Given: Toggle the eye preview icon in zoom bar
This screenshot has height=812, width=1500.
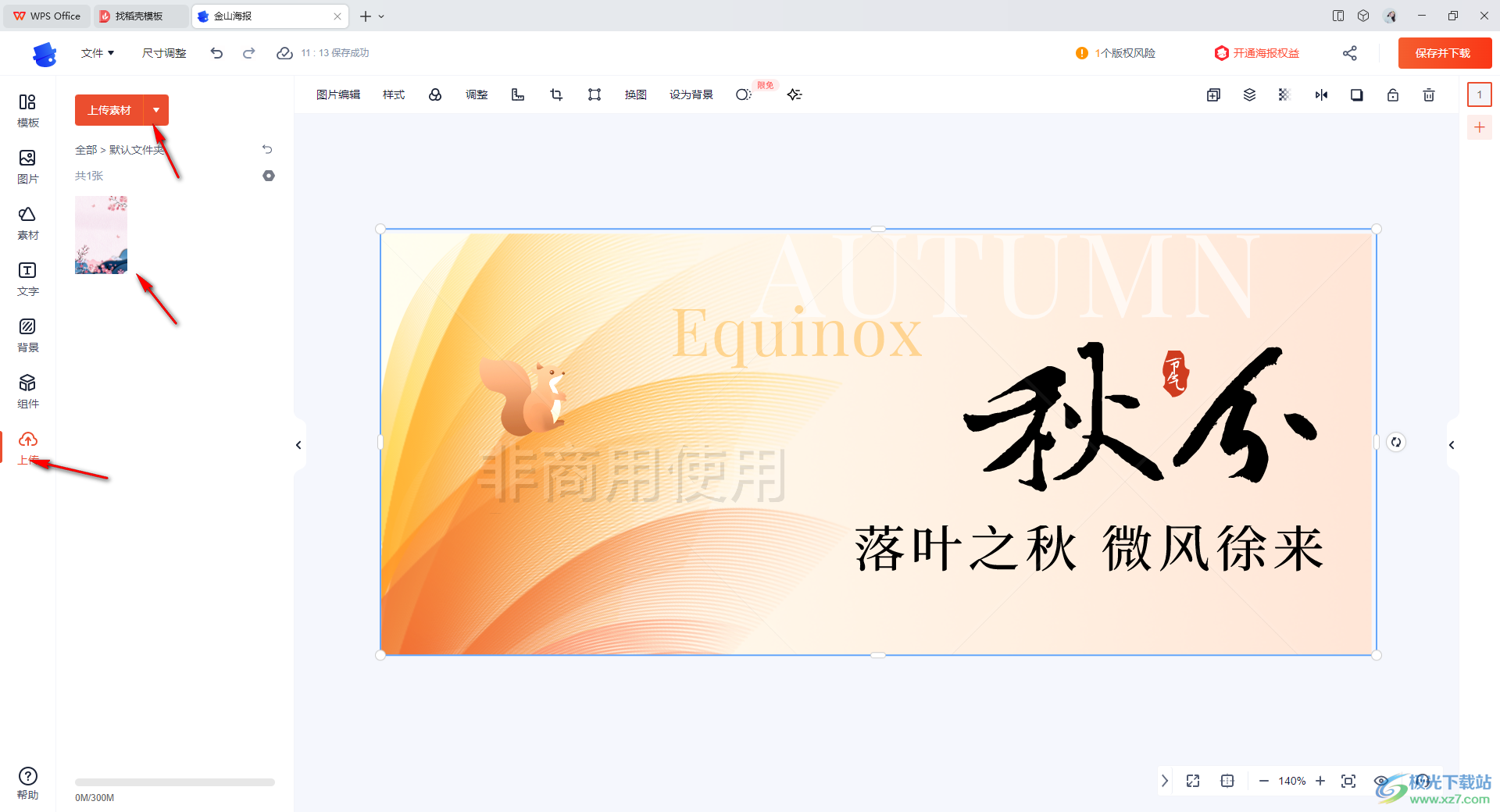Looking at the screenshot, I should [x=1381, y=781].
